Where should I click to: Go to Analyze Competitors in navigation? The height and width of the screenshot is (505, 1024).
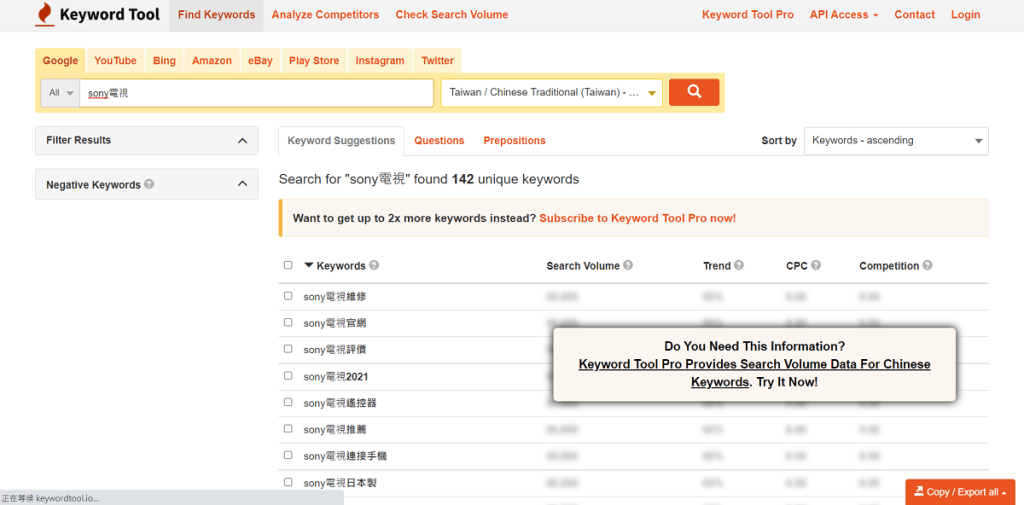pos(325,15)
